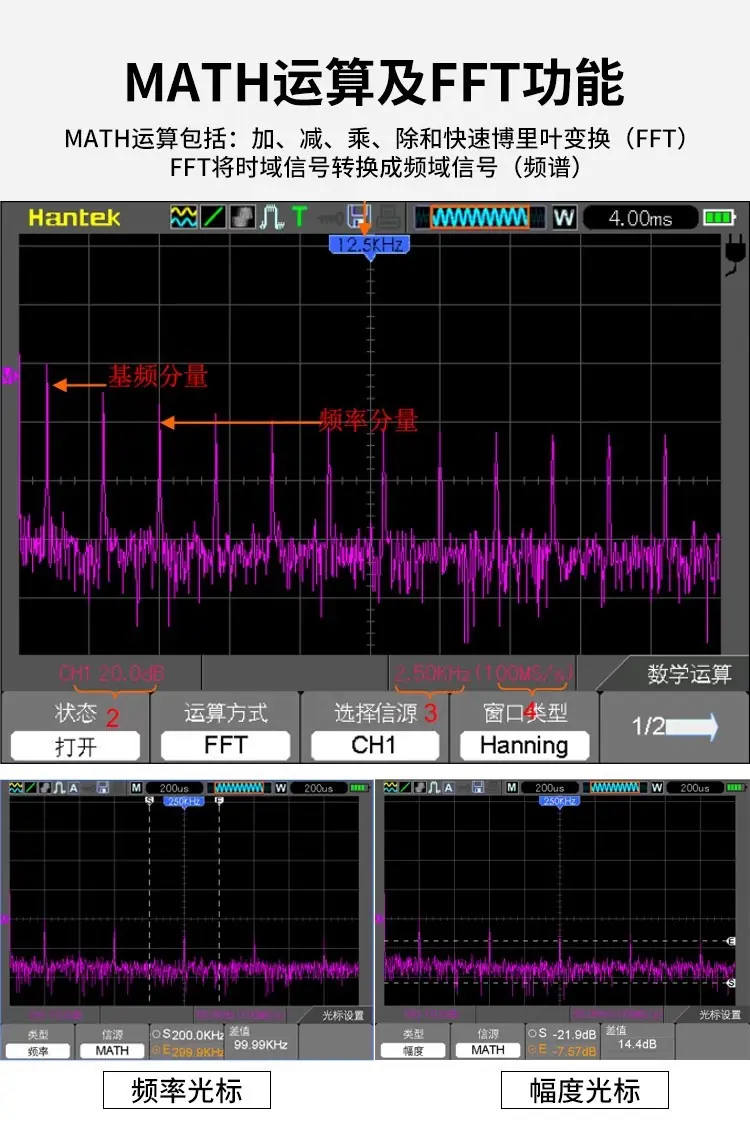The width and height of the screenshot is (750, 1145).
Task: Click the A icon in frequency cursor screen
Action: (x=73, y=788)
